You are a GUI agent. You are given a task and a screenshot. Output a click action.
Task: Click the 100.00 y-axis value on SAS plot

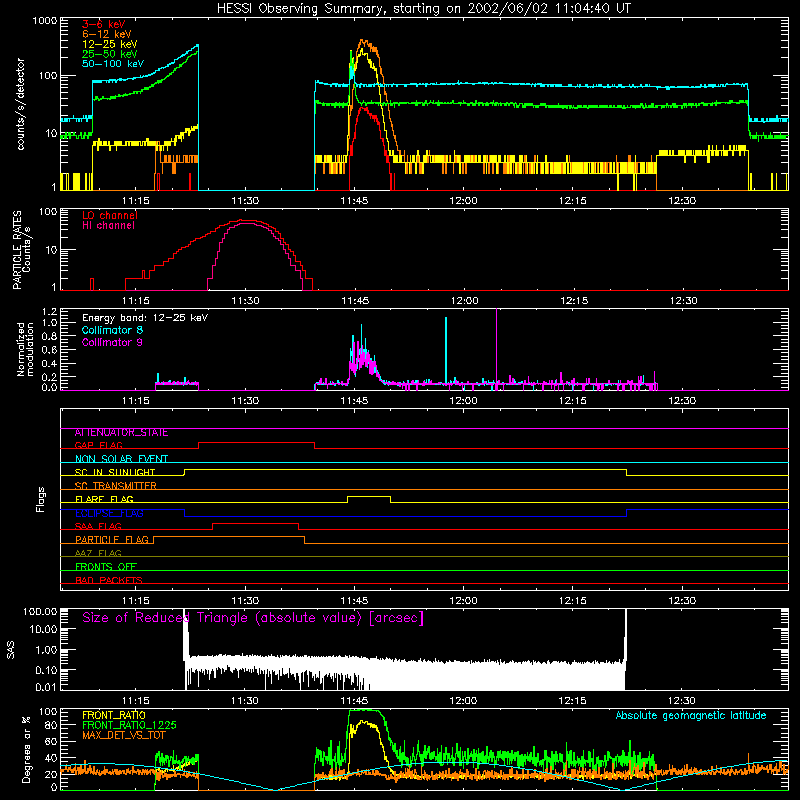(x=40, y=611)
